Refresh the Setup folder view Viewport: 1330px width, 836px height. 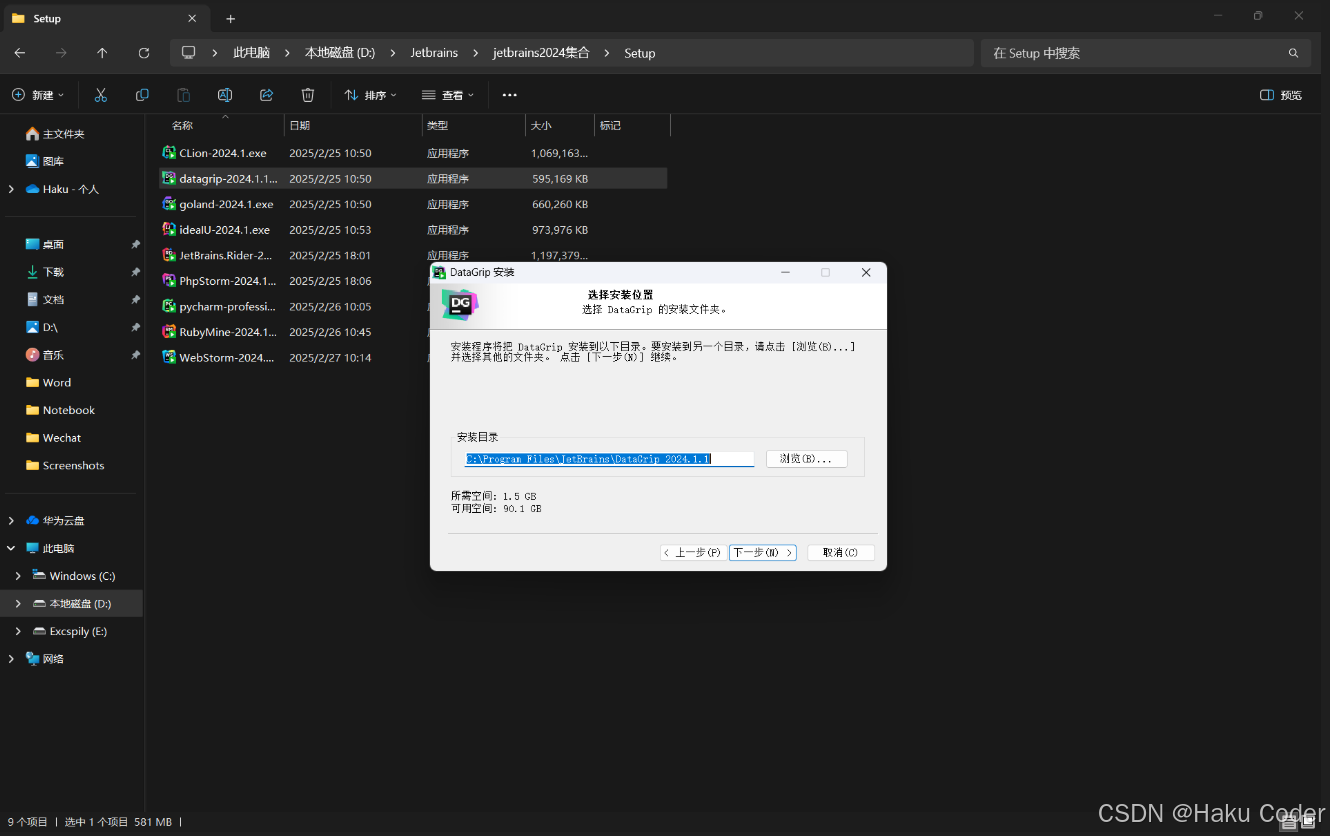coord(144,53)
